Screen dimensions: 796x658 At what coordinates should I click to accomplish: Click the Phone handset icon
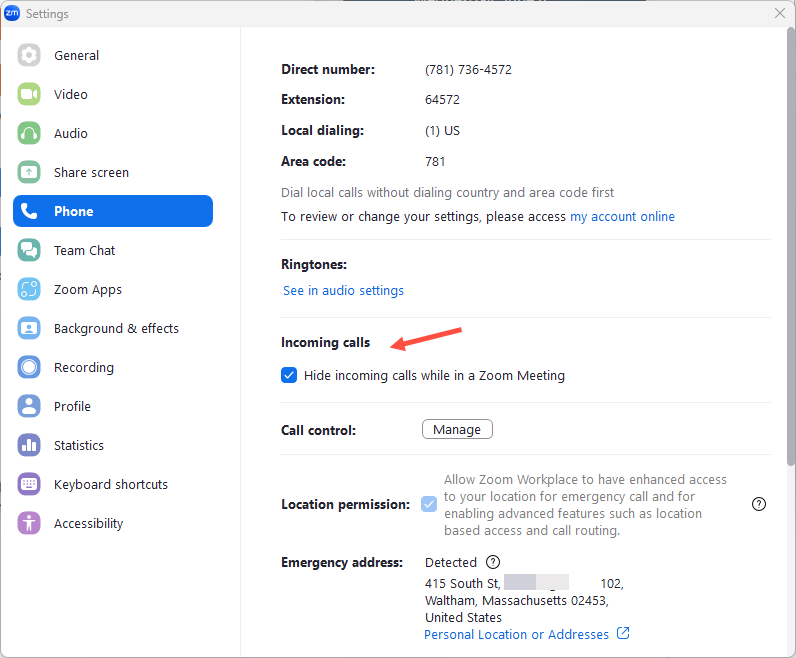pyautogui.click(x=29, y=211)
